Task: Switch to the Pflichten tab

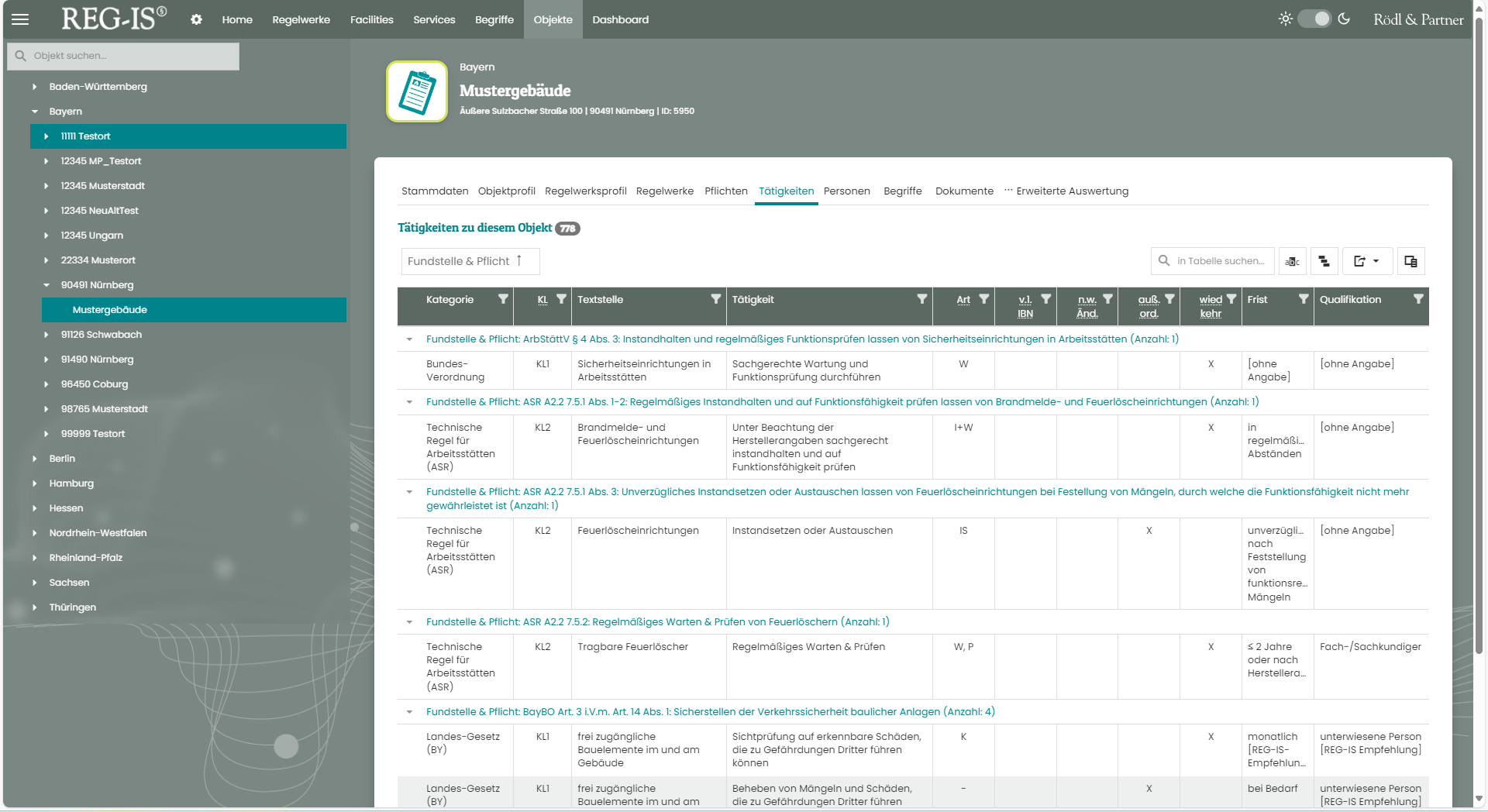Action: coord(725,191)
